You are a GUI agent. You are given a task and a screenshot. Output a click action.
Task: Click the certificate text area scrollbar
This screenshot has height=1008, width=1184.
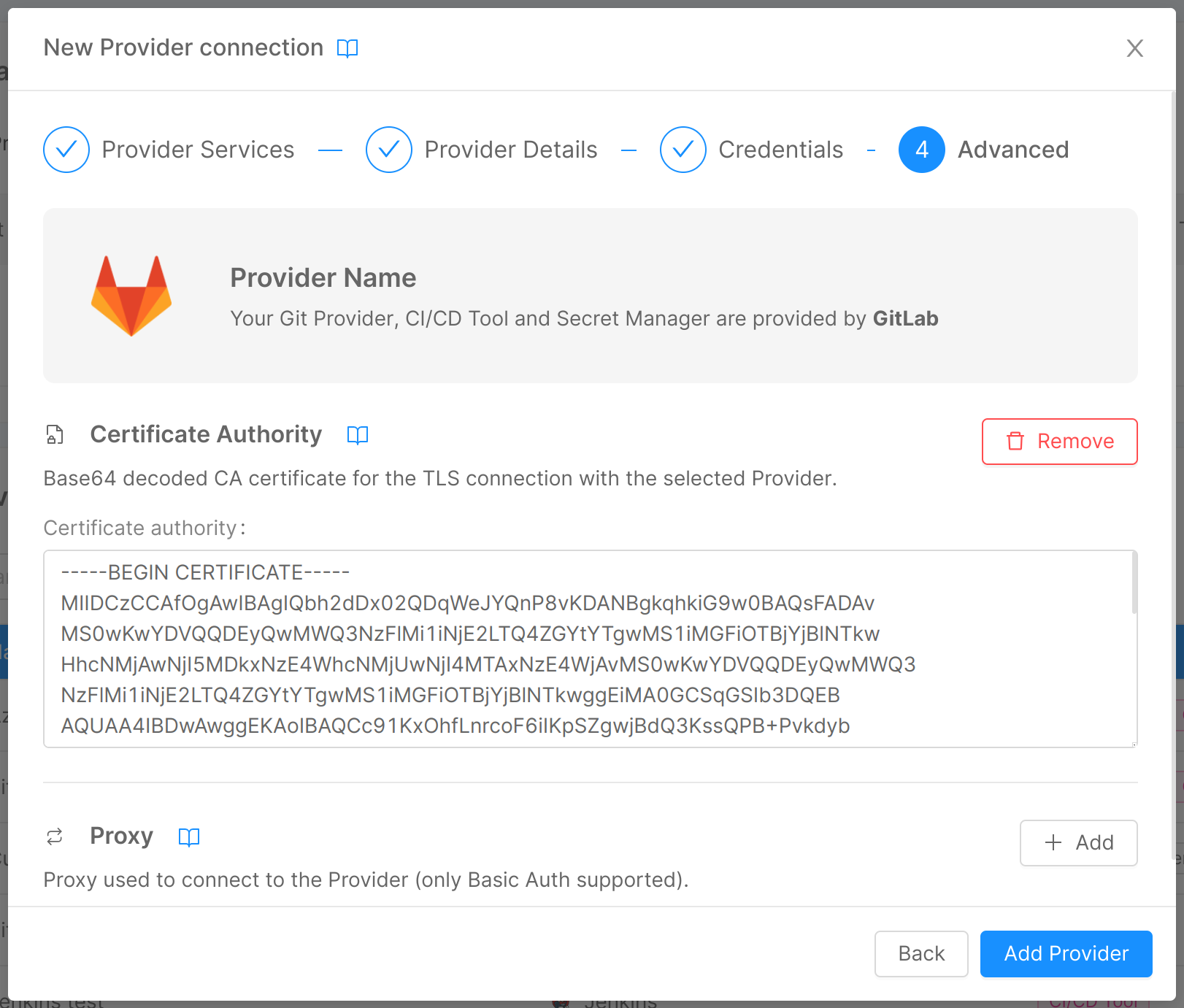point(1134,584)
